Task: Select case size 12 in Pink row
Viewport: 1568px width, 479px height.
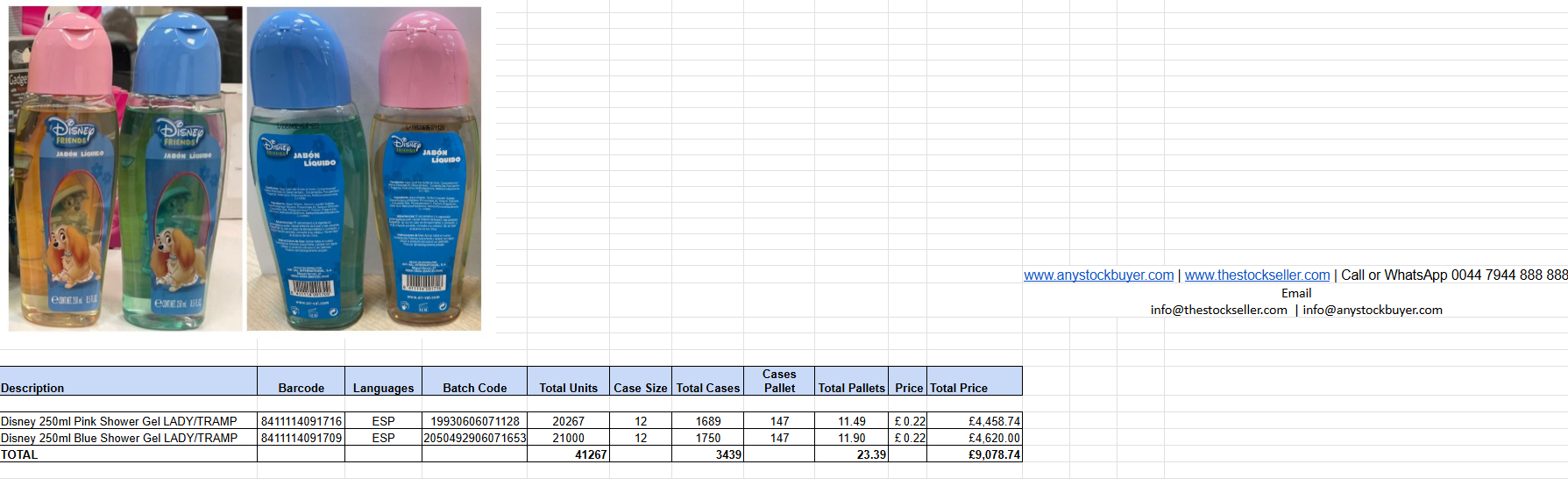Action: pyautogui.click(x=641, y=421)
